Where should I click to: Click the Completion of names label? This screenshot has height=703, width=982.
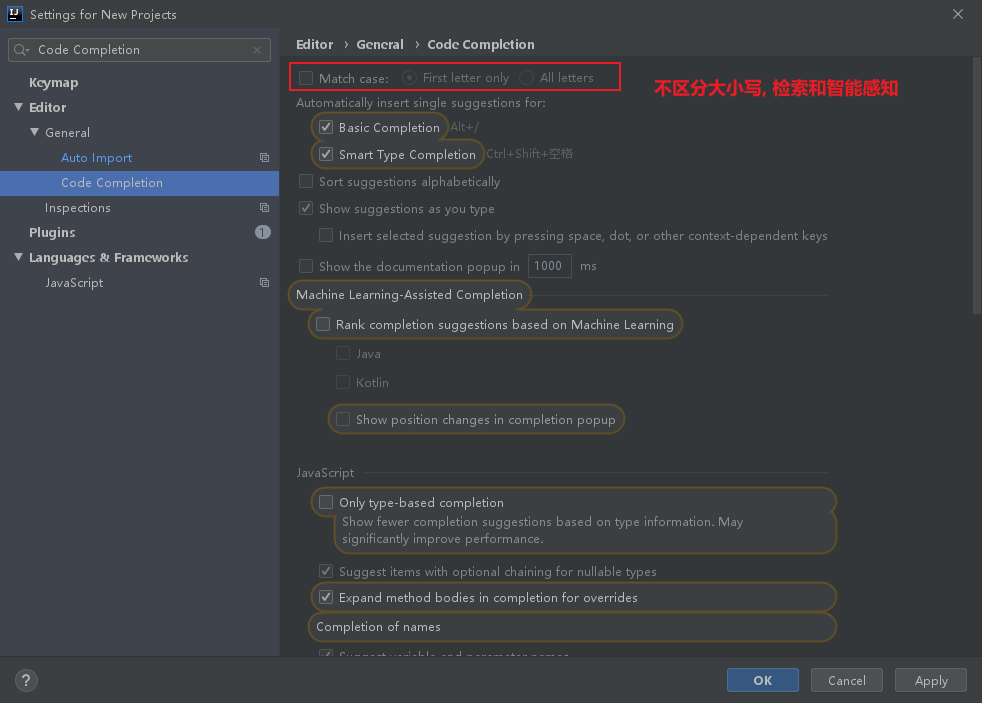point(378,627)
